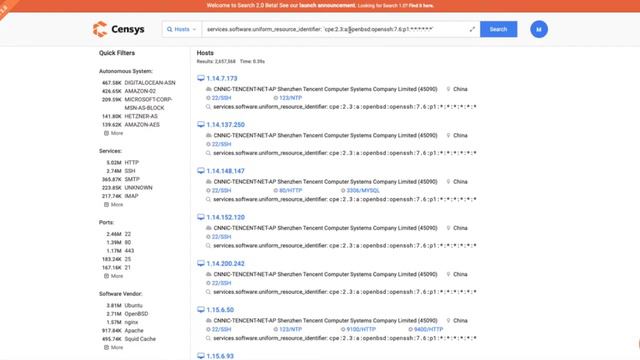
Task: Filter by OpenBSD software vendor
Action: coord(136,314)
